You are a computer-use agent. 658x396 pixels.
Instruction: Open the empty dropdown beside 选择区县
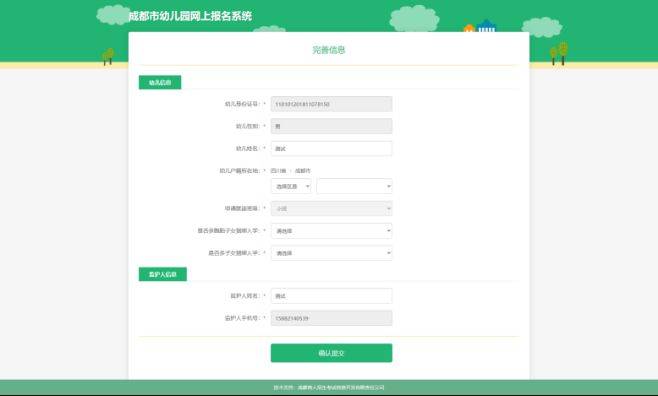pyautogui.click(x=354, y=186)
